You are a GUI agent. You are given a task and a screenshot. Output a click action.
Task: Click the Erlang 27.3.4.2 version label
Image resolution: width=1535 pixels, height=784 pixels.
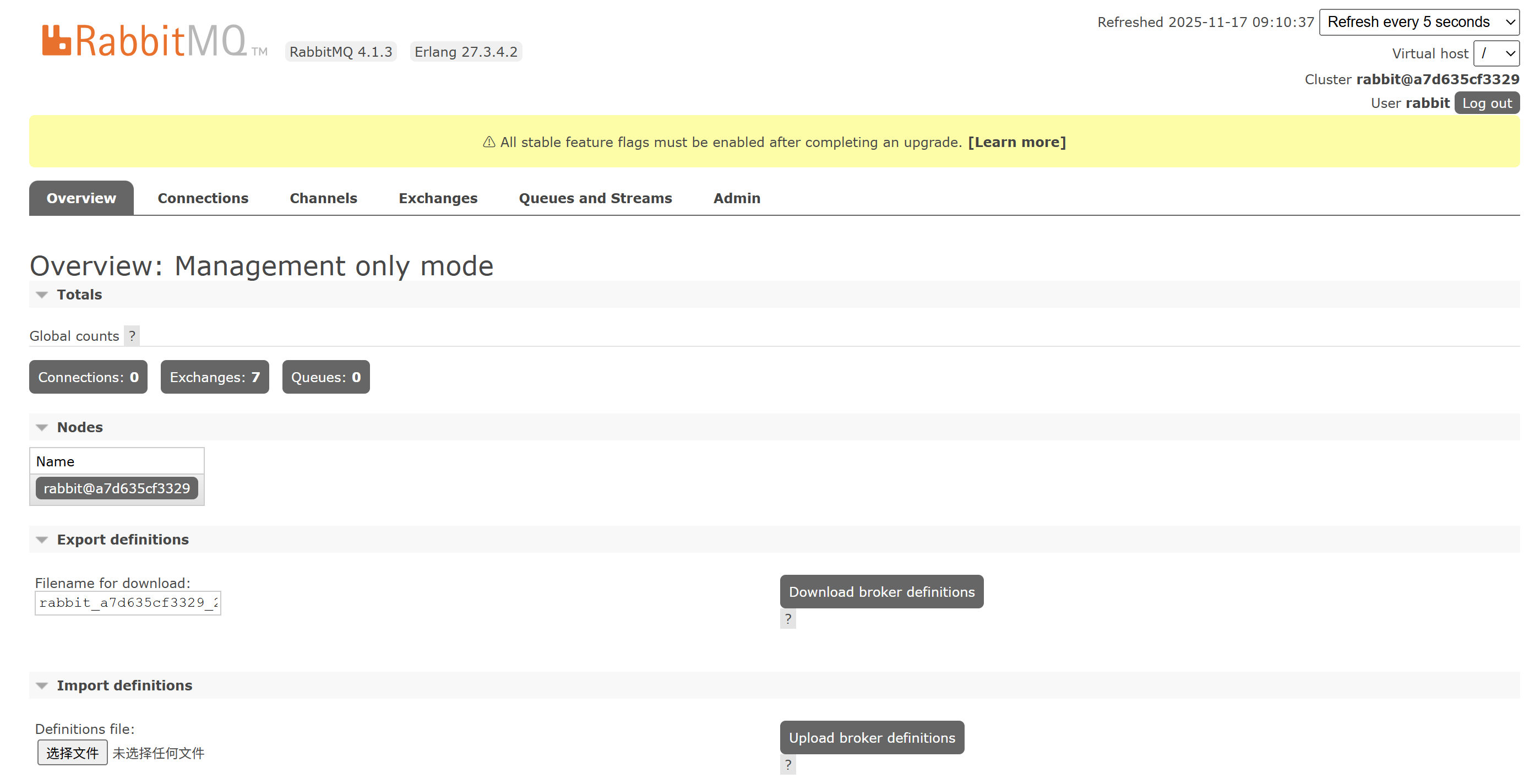click(466, 52)
